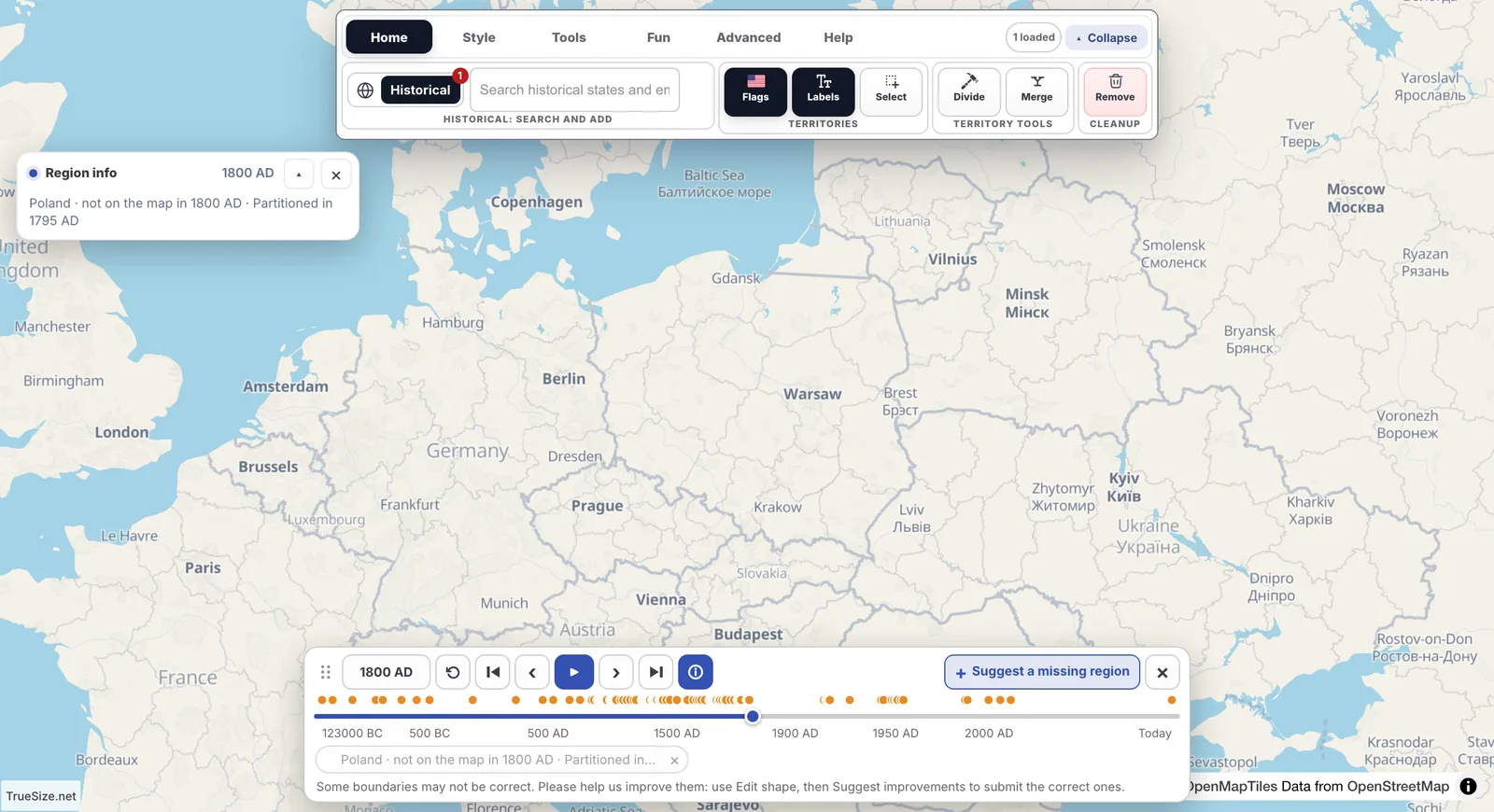Toggle the Flags territory display
This screenshot has height=812, width=1494.
[x=755, y=91]
